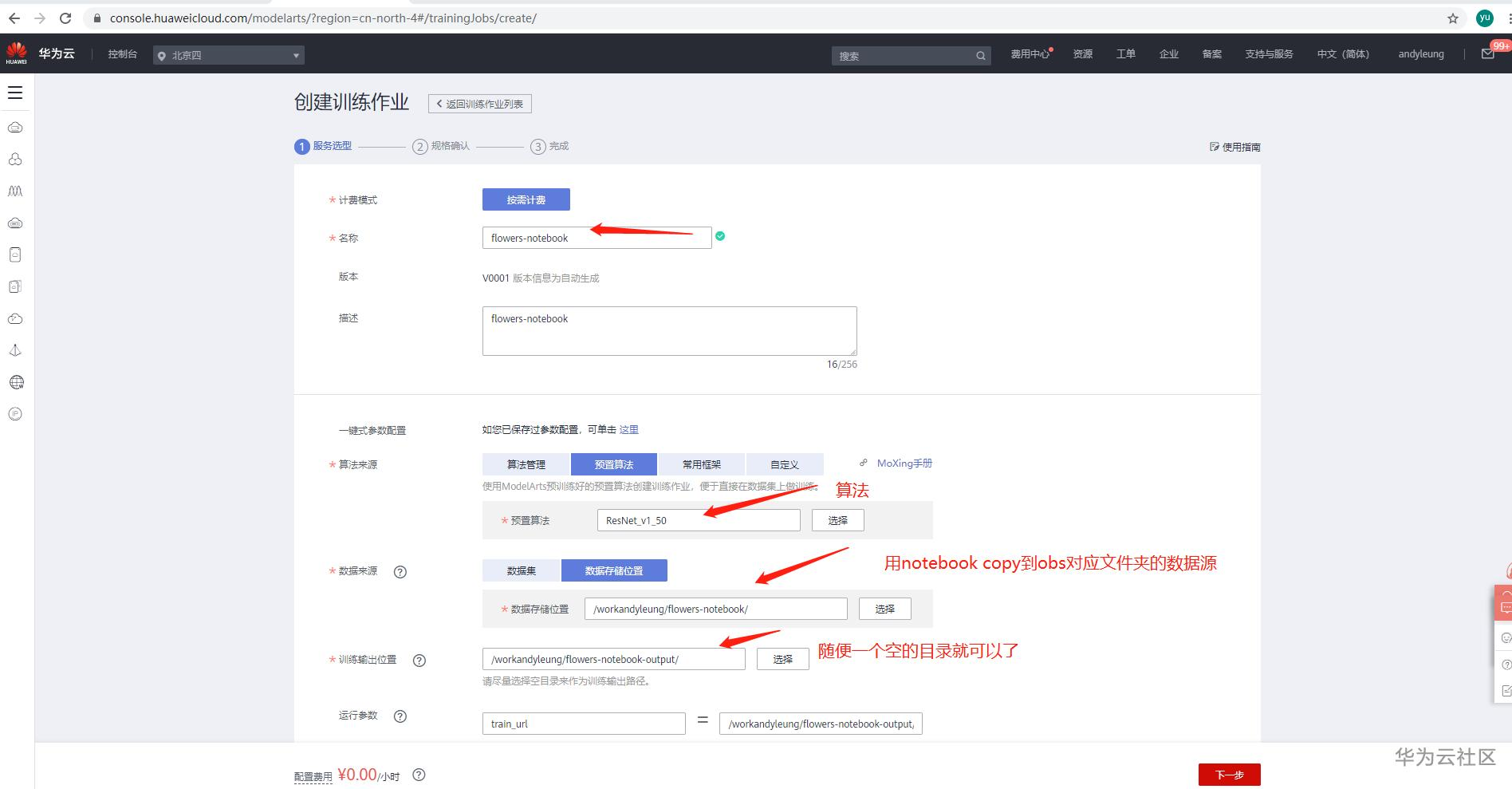Focus the 名称 input with flowers-notebook
Screen dimensions: 1512x789
[x=597, y=238]
